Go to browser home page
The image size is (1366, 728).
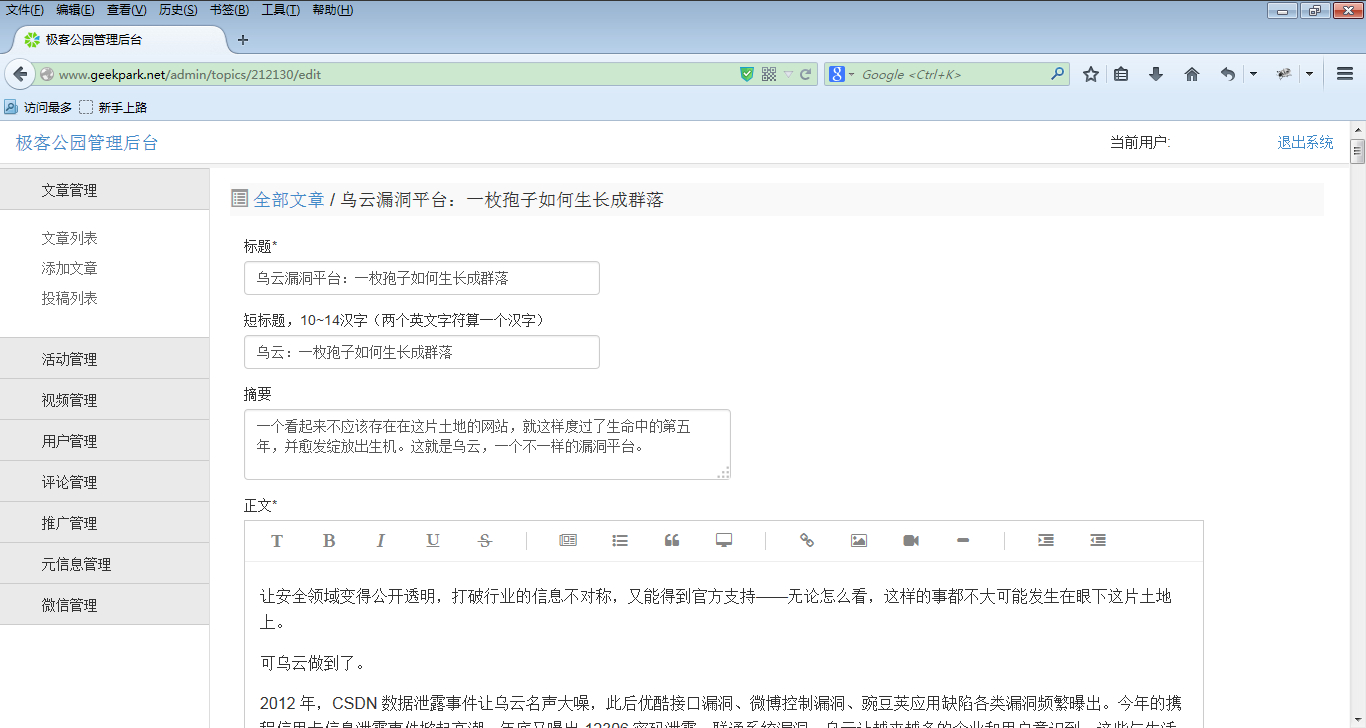click(x=1192, y=74)
